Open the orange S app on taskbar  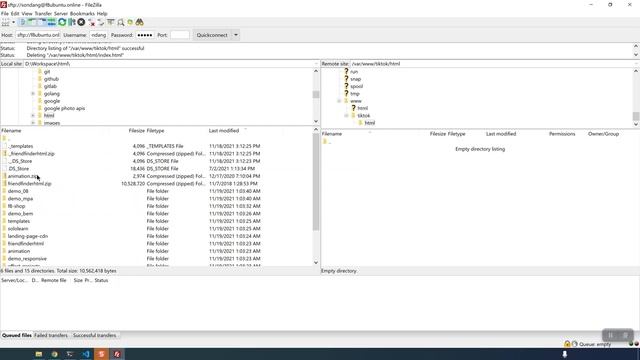coord(101,354)
